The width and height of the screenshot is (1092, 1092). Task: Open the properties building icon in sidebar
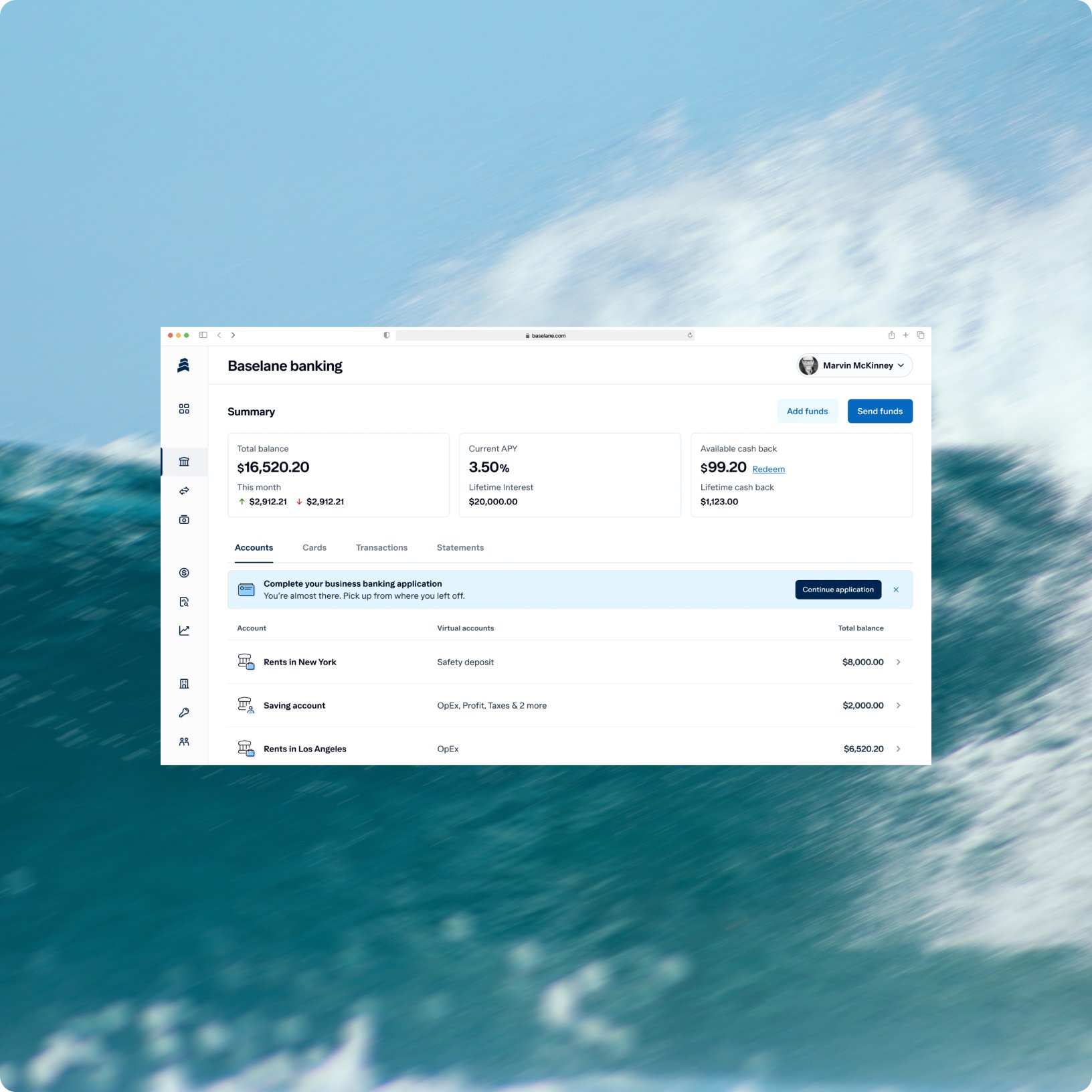point(184,684)
